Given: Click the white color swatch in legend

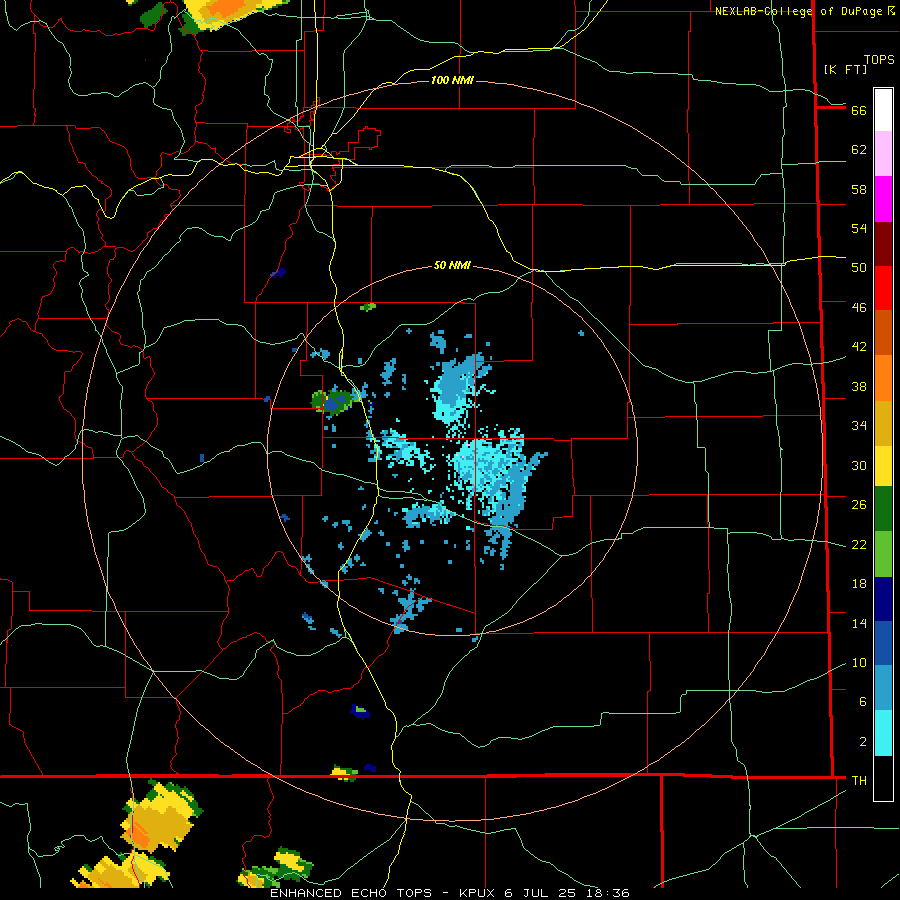Looking at the screenshot, I should (x=883, y=110).
